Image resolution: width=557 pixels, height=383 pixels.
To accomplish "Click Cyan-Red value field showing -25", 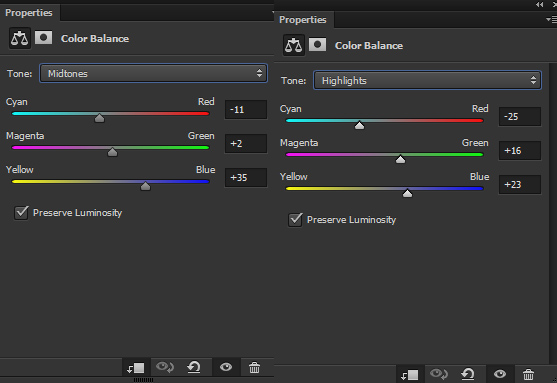I will pyautogui.click(x=520, y=117).
